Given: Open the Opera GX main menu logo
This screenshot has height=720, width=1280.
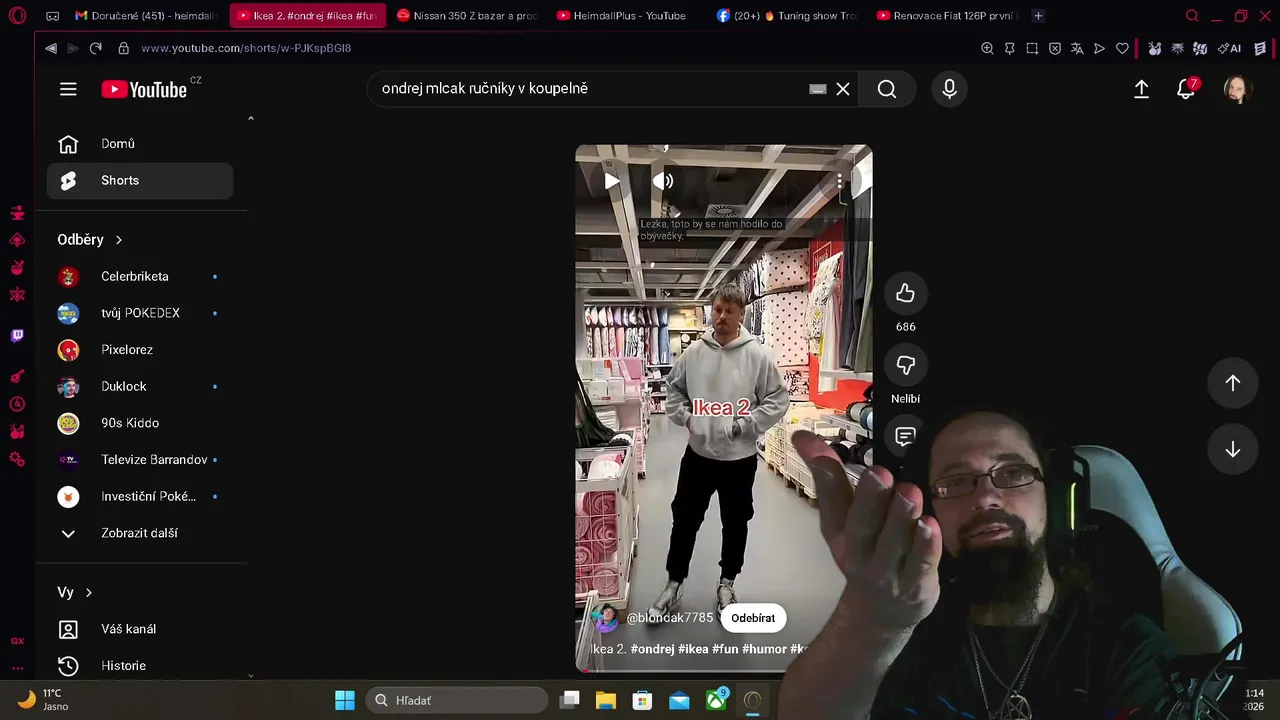Looking at the screenshot, I should (17, 16).
